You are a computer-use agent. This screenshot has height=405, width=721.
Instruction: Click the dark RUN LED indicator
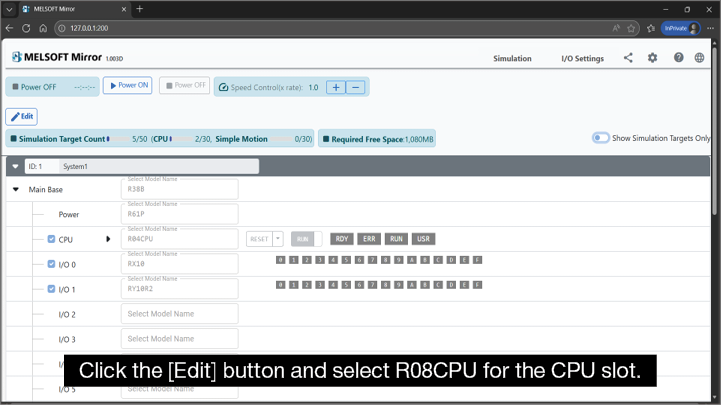tap(396, 239)
